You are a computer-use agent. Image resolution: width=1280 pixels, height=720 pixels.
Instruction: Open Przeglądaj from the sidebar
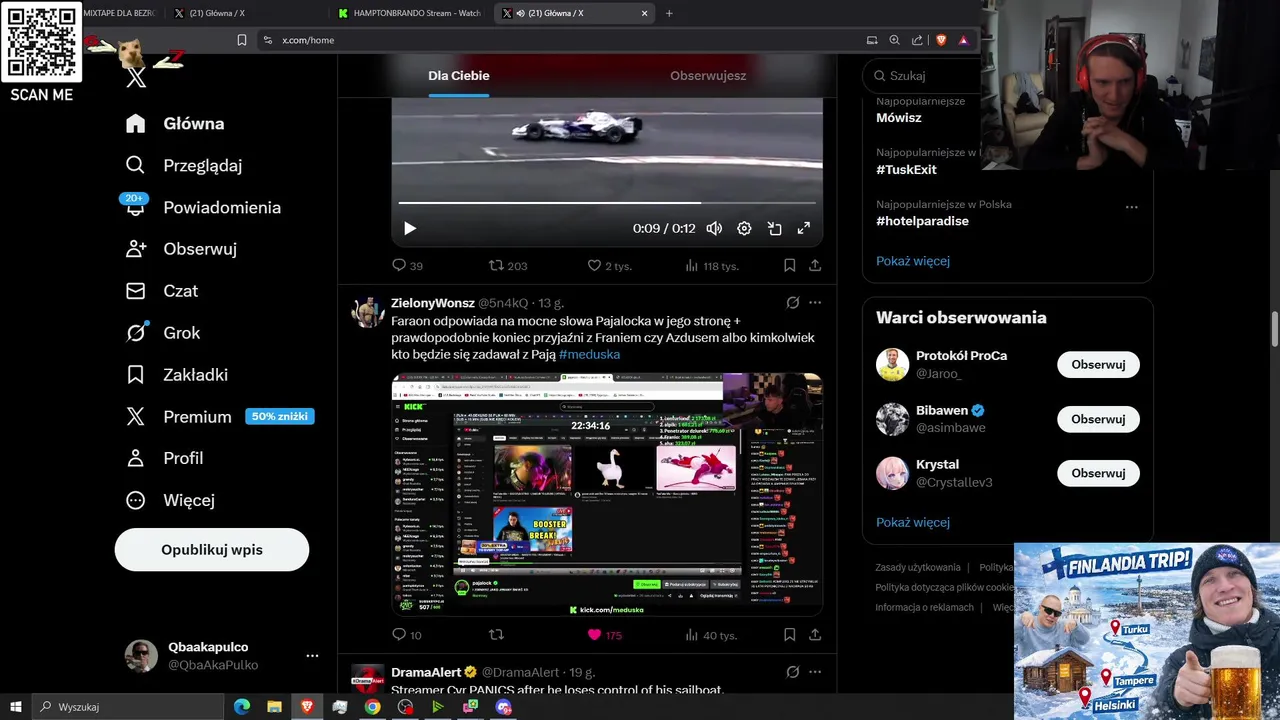click(x=184, y=165)
